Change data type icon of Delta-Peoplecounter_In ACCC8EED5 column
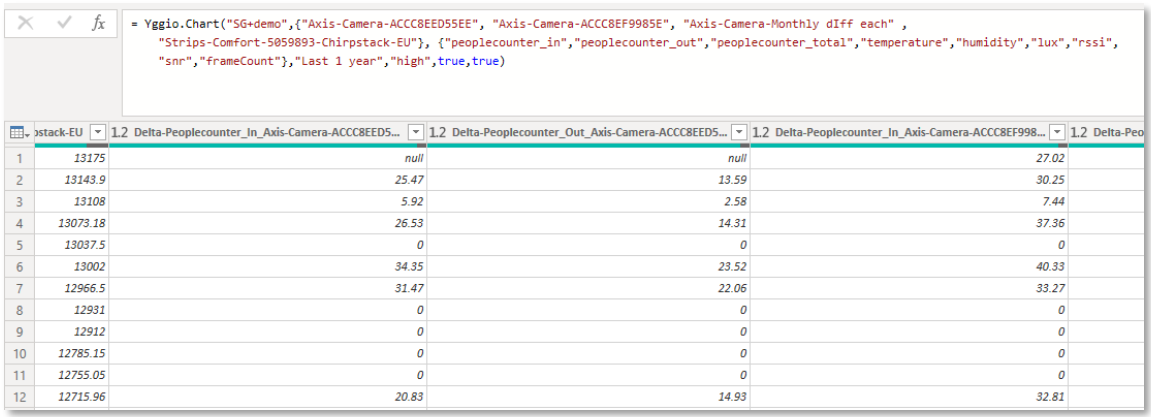Viewport: 1151px width, 417px height. [x=120, y=133]
